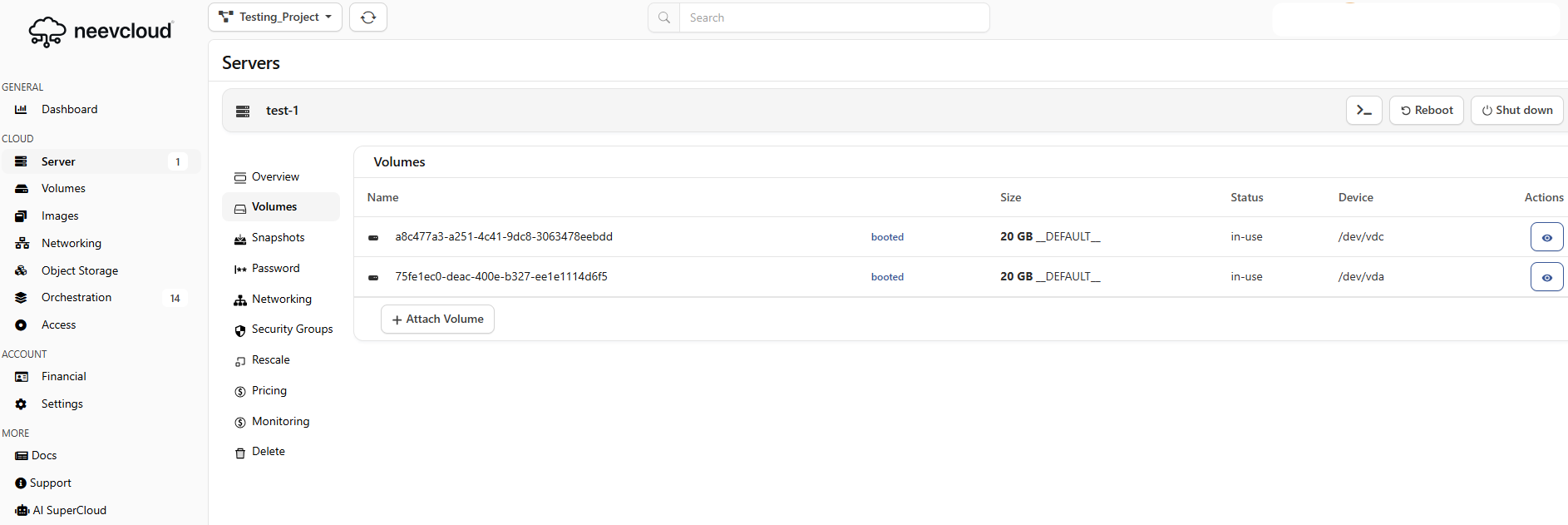
Task: Open AI SuperCloud link
Action: [x=69, y=510]
